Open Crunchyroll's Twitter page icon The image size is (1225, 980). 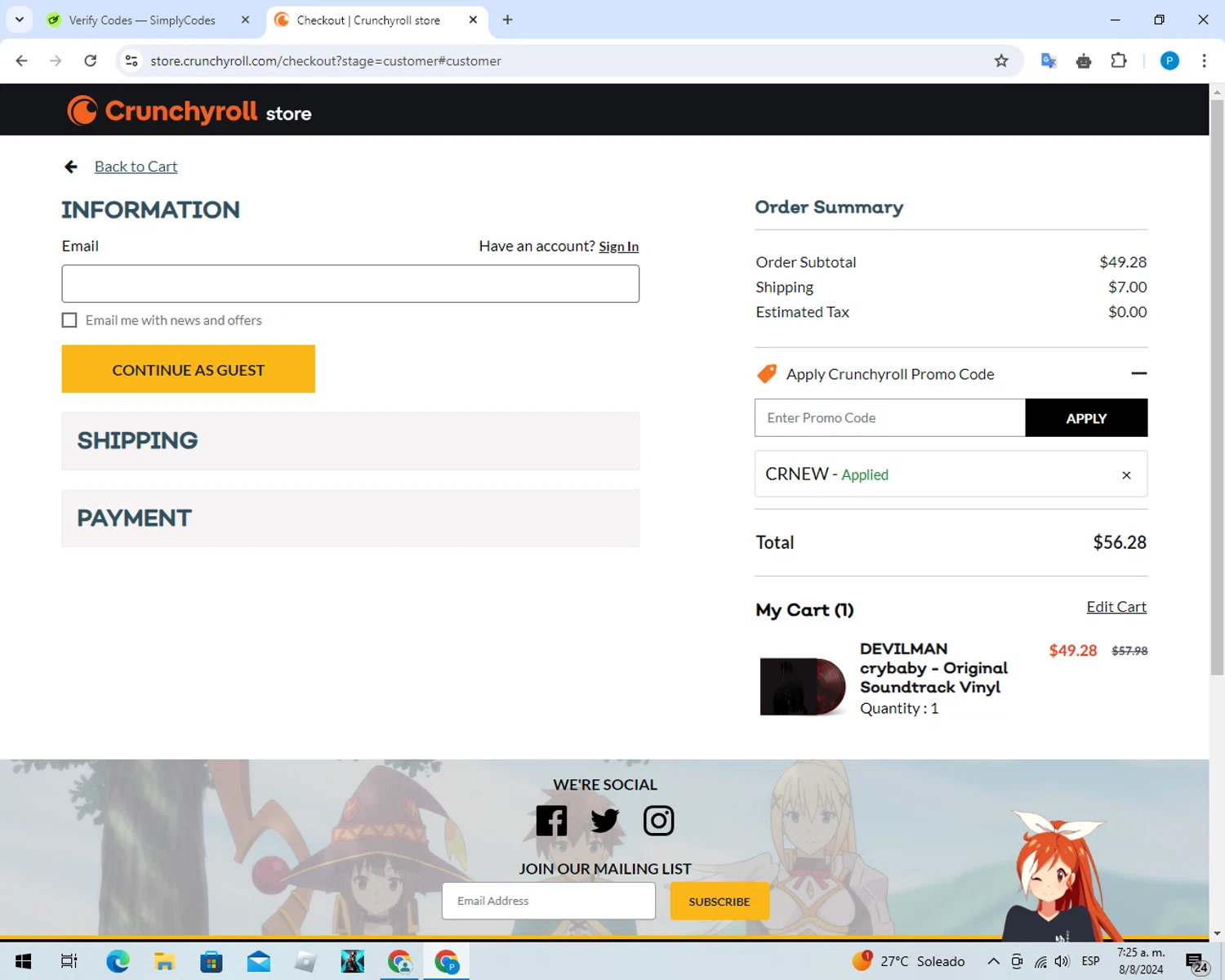[x=604, y=821]
